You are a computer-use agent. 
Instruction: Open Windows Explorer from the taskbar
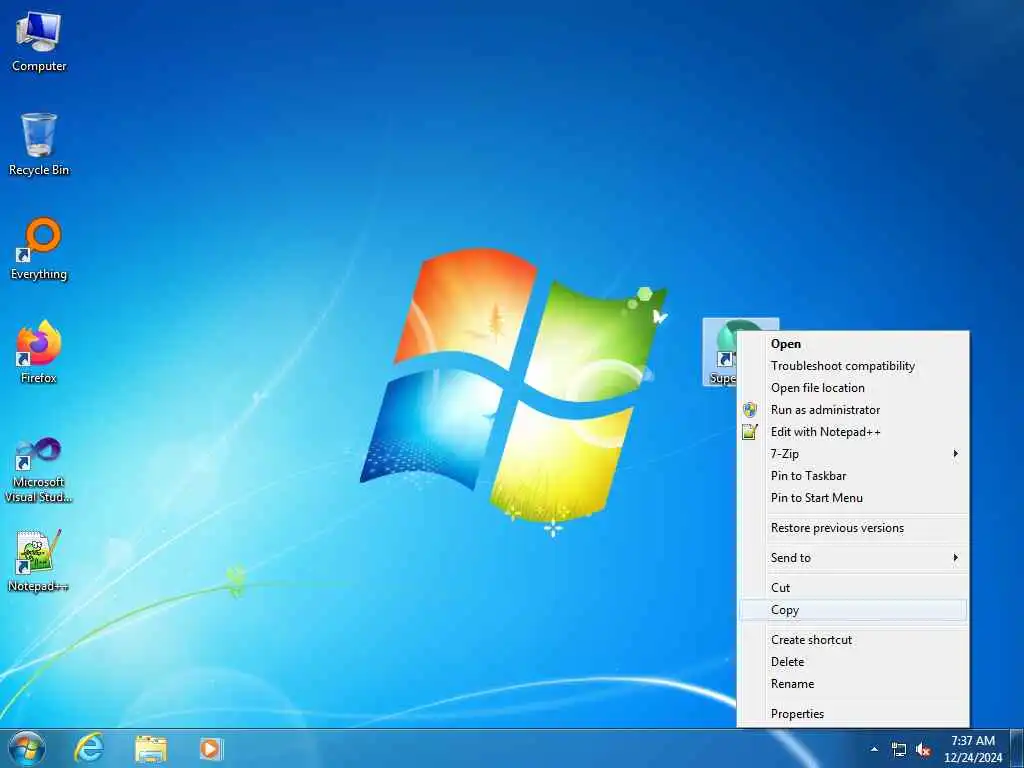pos(151,749)
